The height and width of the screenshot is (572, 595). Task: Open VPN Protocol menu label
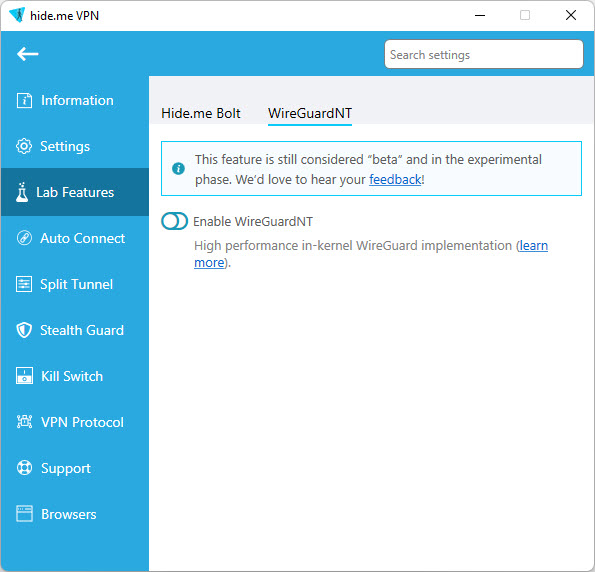tap(82, 422)
